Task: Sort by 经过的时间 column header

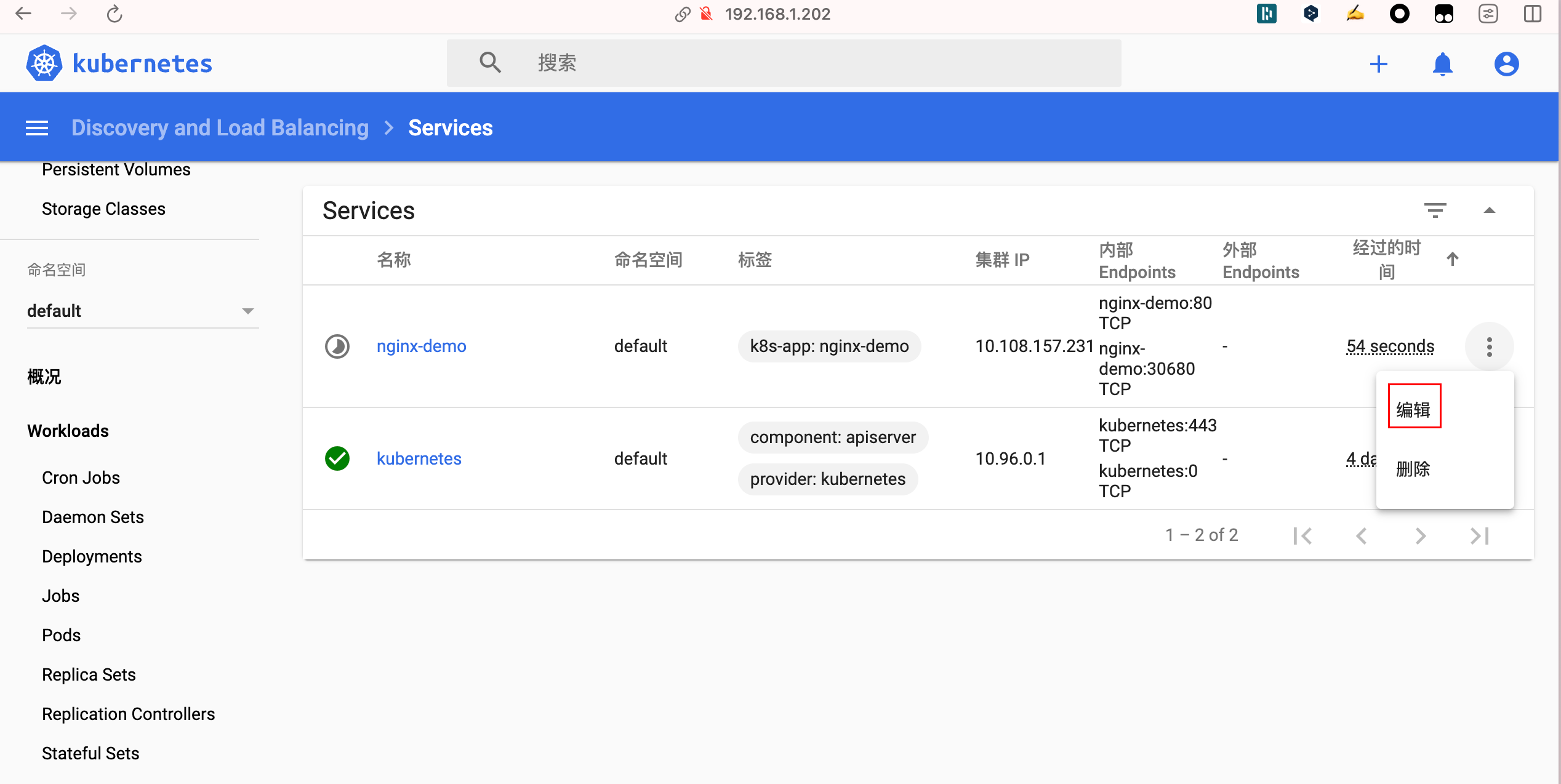Action: click(1386, 260)
